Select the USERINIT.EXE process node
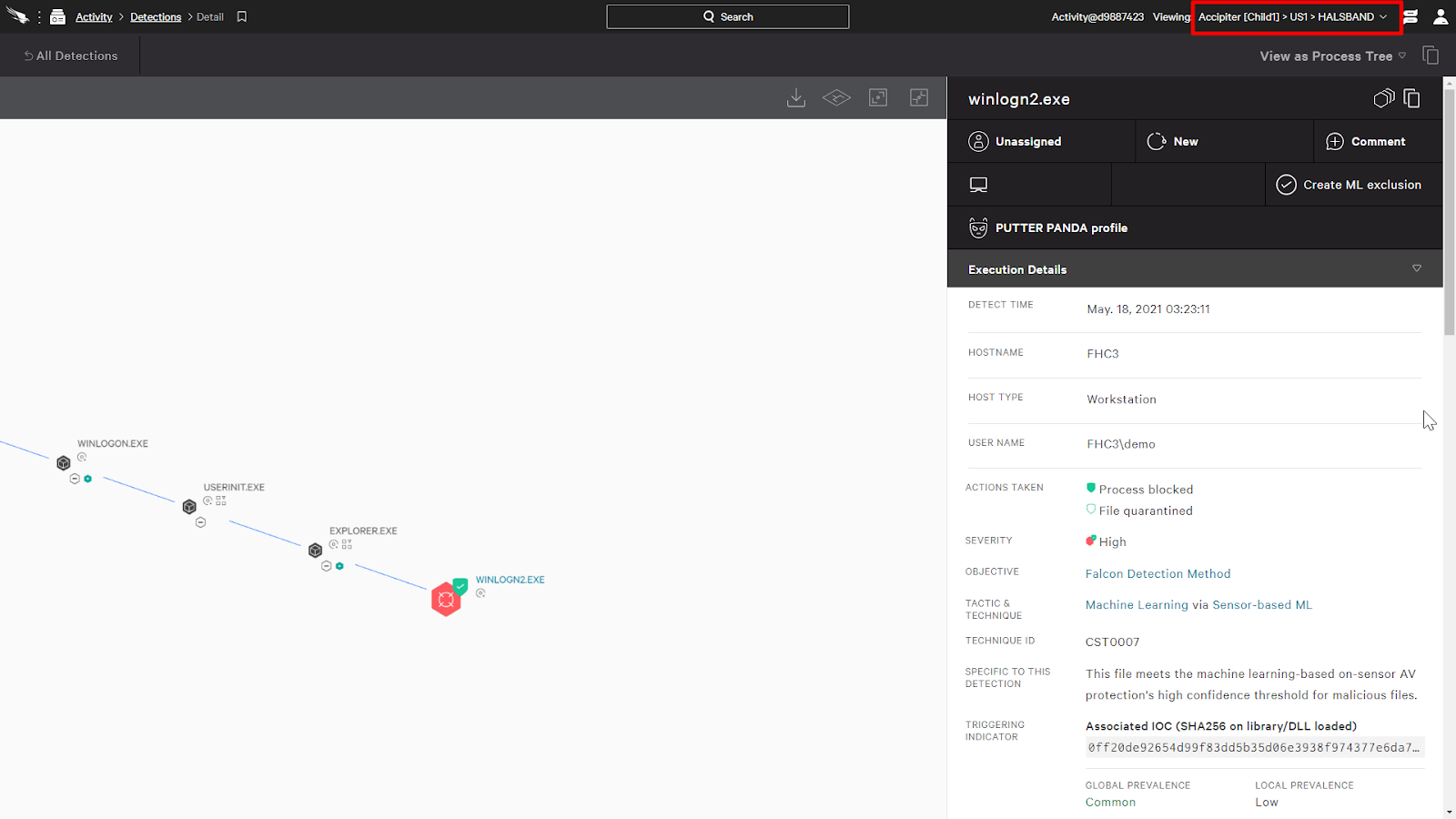 click(189, 507)
